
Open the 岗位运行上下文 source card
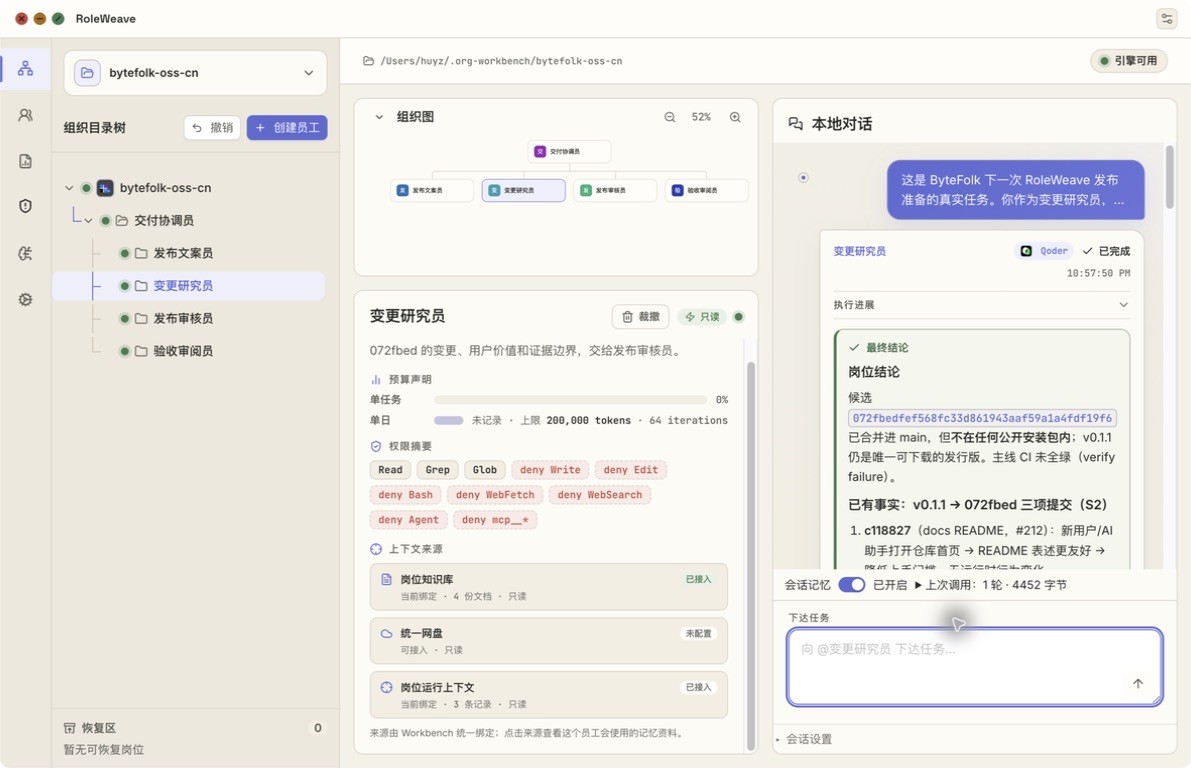(548, 694)
